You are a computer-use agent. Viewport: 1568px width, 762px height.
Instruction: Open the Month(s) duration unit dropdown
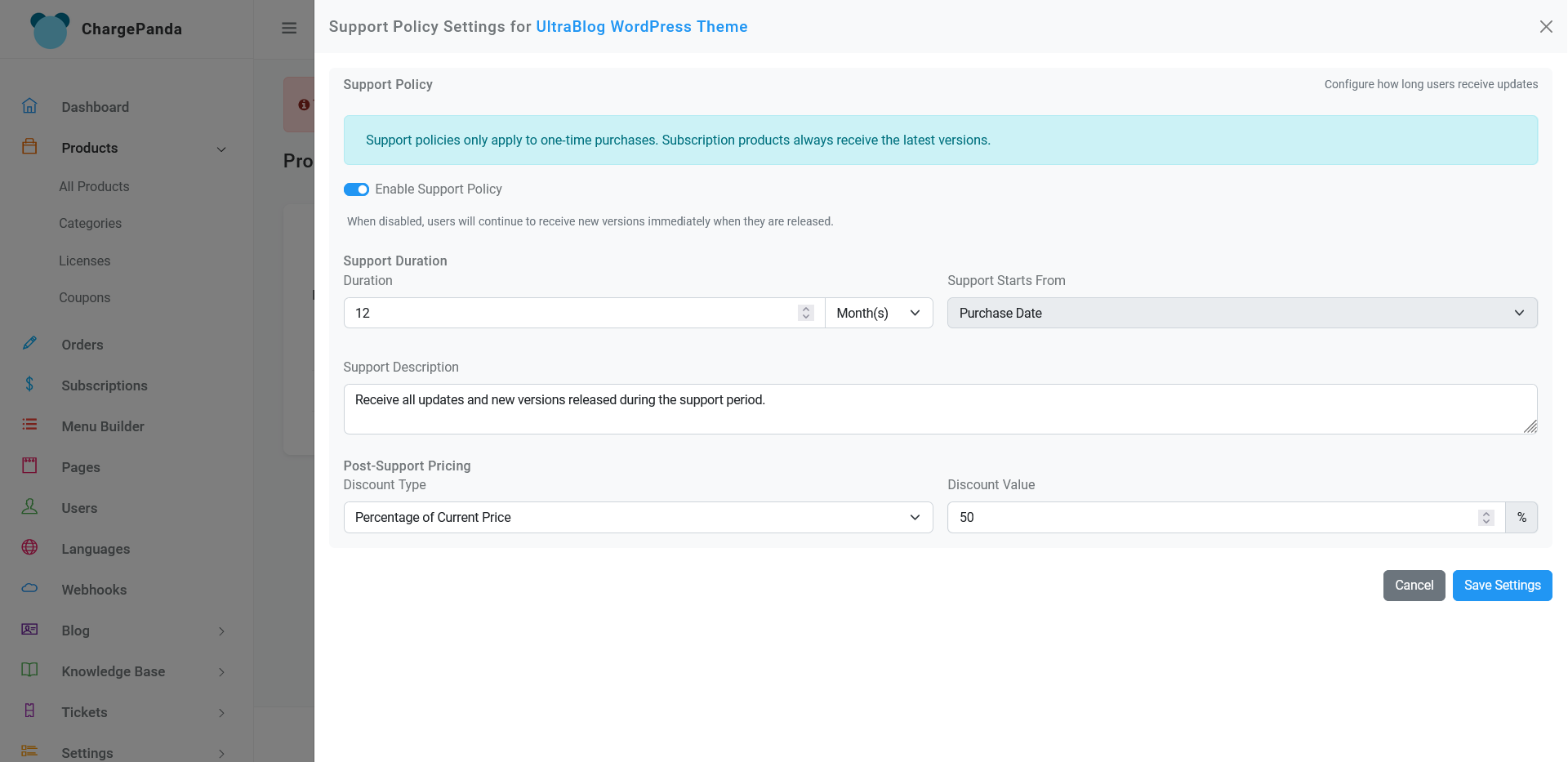point(879,313)
